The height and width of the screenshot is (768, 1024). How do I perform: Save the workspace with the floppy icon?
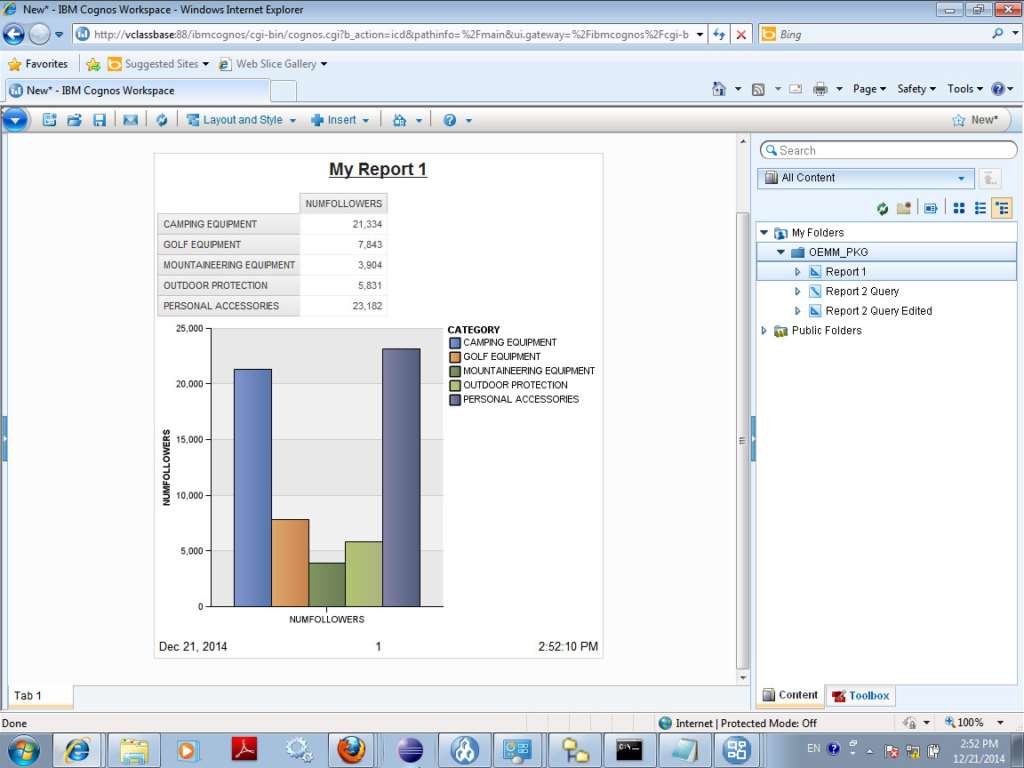(x=99, y=120)
